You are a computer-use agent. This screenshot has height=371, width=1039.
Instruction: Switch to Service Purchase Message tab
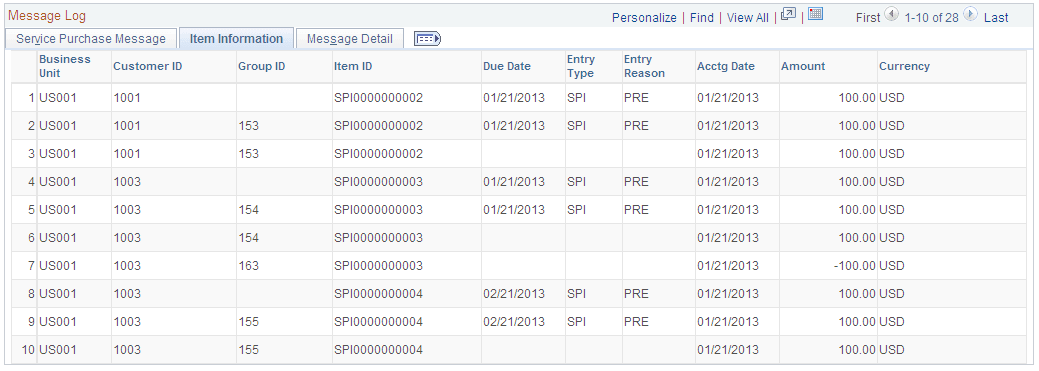click(x=91, y=38)
